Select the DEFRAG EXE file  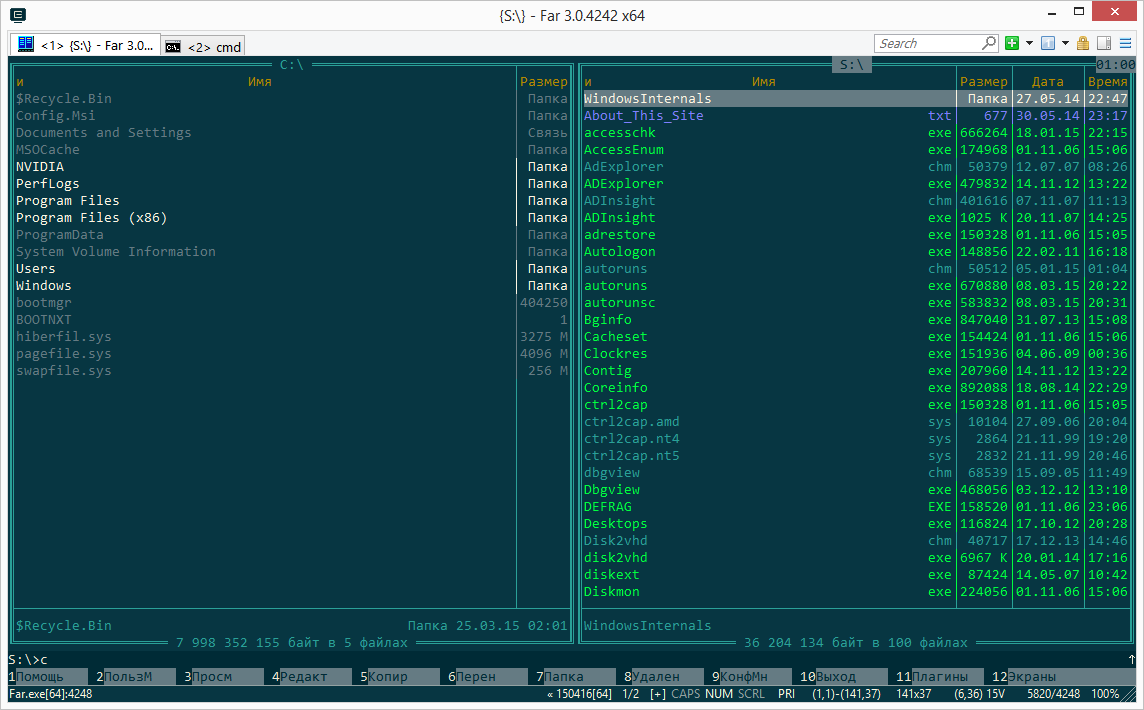pos(855,506)
